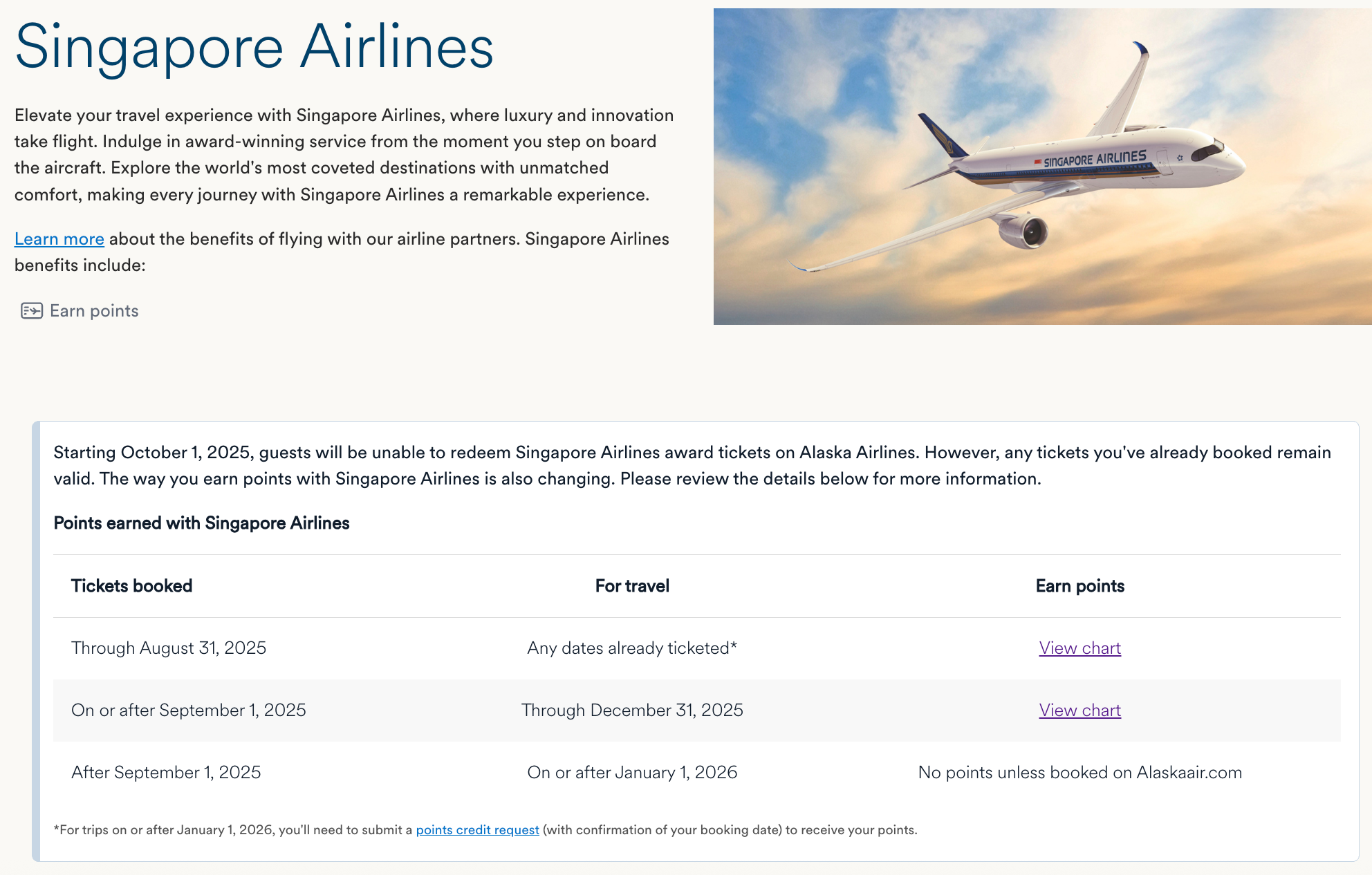Select the Any dates already ticketed cell

632,648
